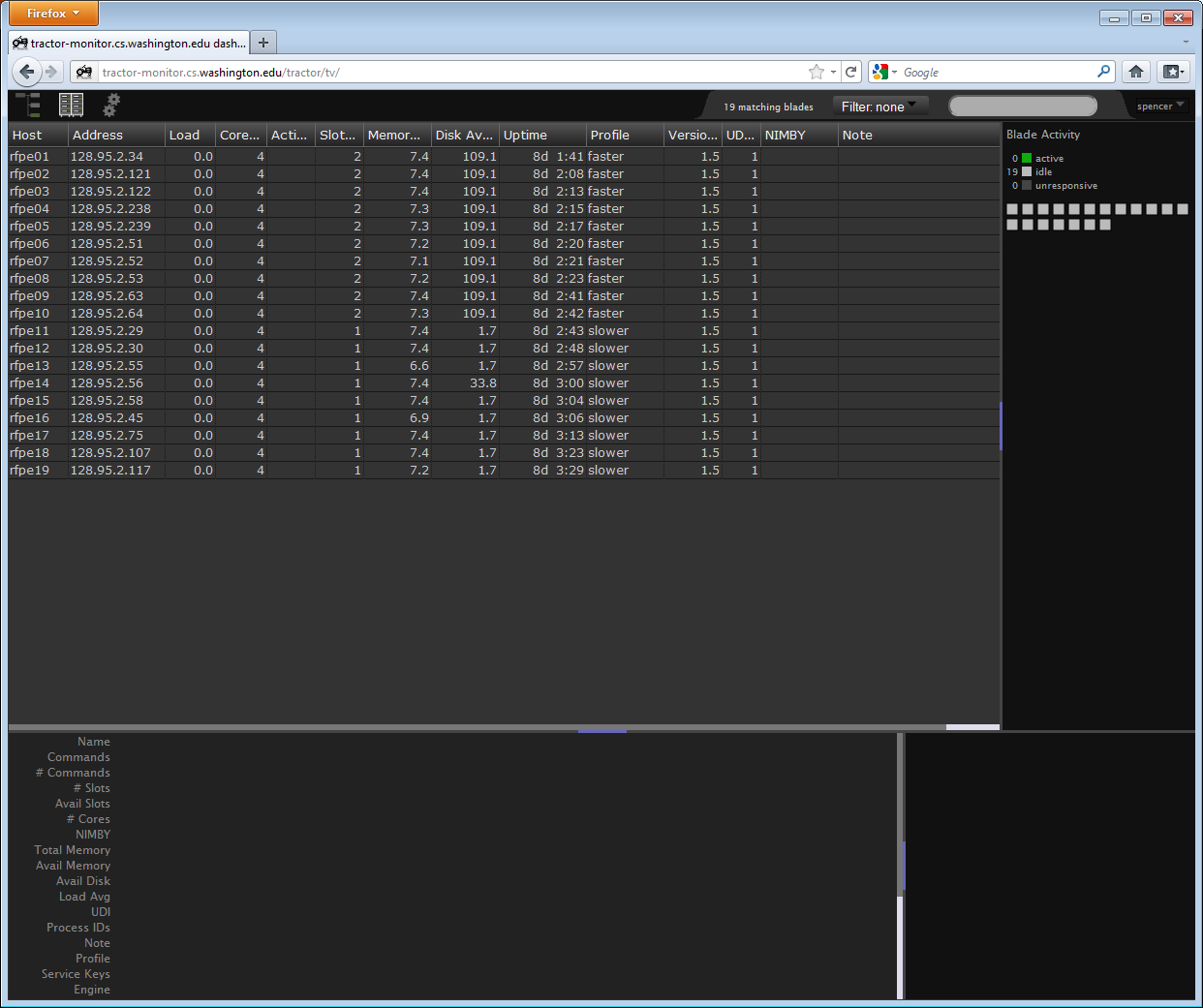This screenshot has width=1203, height=1008.
Task: Open the bookmarks menu button
Action: tap(1173, 72)
